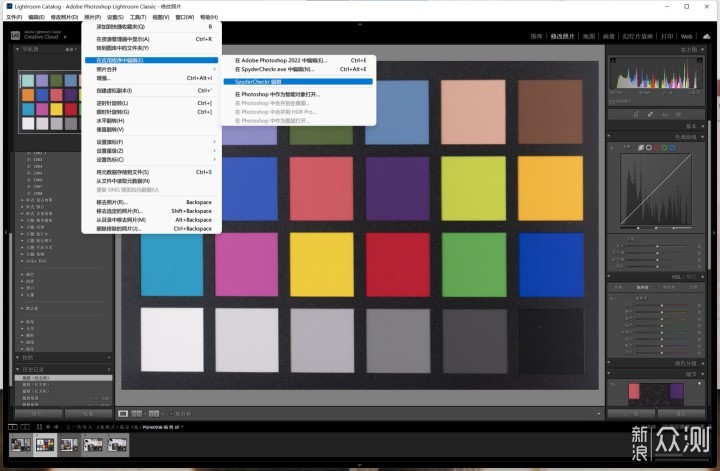This screenshot has width=720, height=471.
Task: Switch to the Library module
Action: [x=536, y=36]
